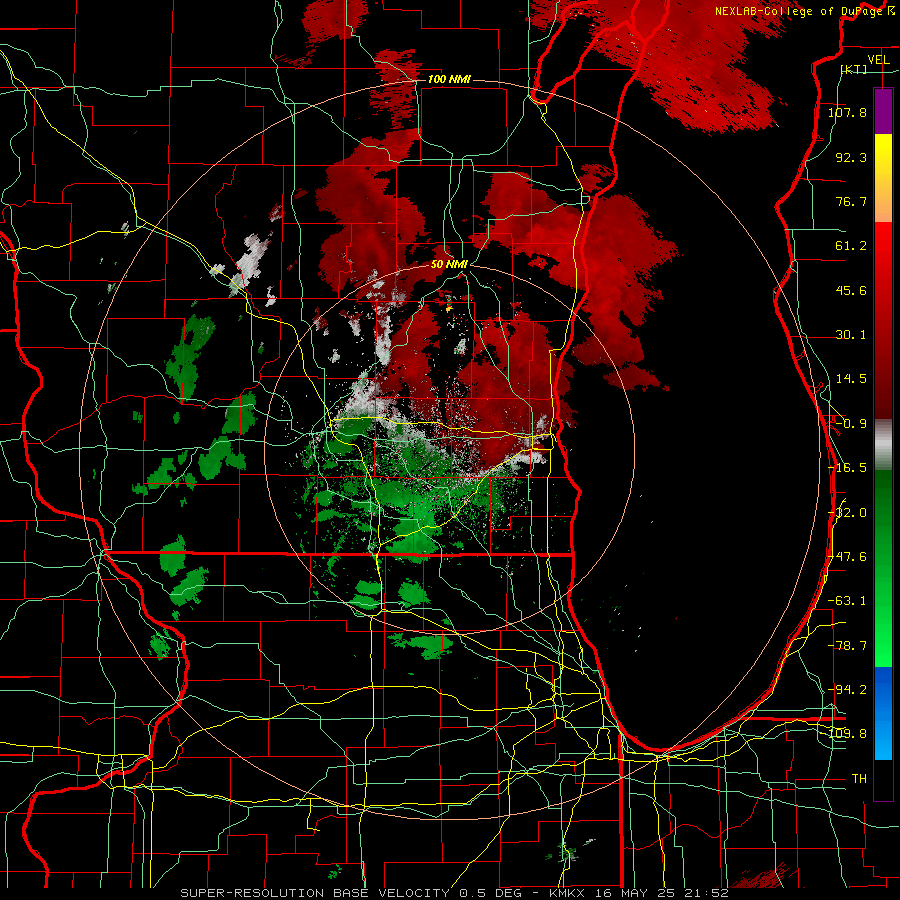The height and width of the screenshot is (900, 900).
Task: Click the -16.5 value on the velocity scale
Action: coord(847,468)
